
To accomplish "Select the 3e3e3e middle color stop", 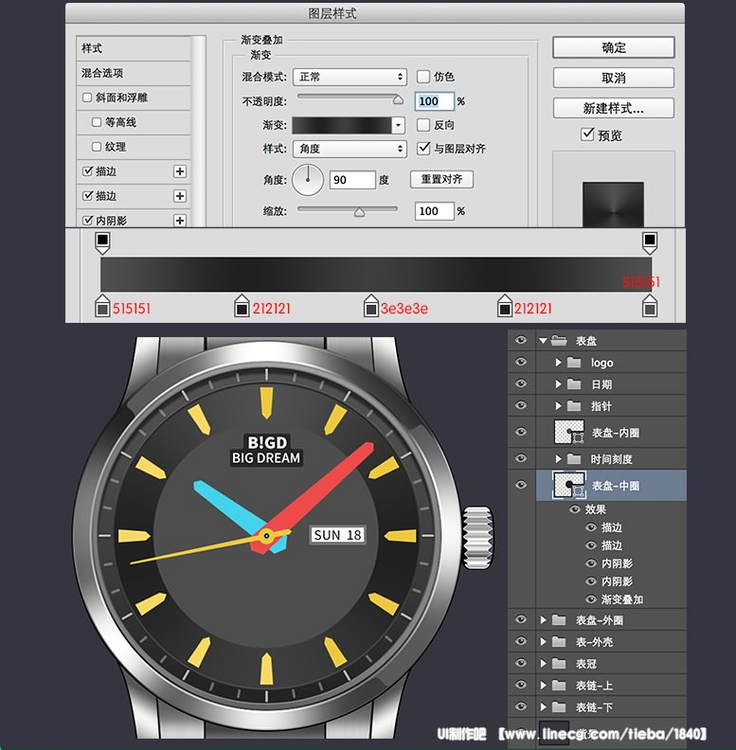I will coord(371,306).
